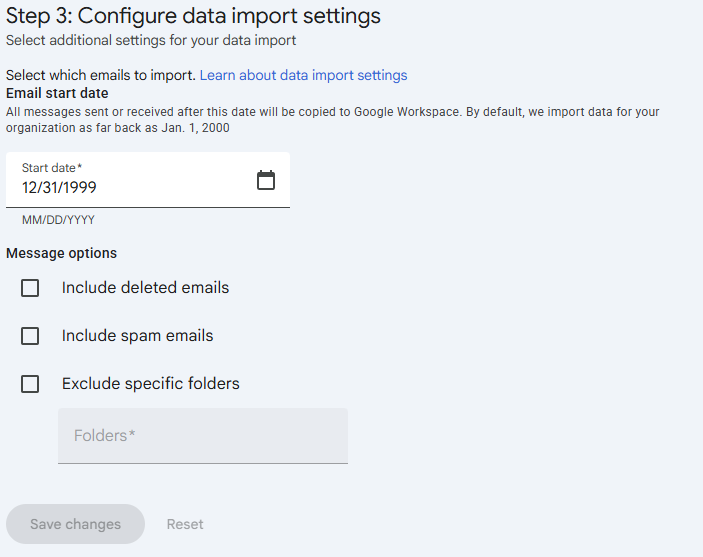Click the Folders text field
The height and width of the screenshot is (557, 703).
click(x=203, y=436)
